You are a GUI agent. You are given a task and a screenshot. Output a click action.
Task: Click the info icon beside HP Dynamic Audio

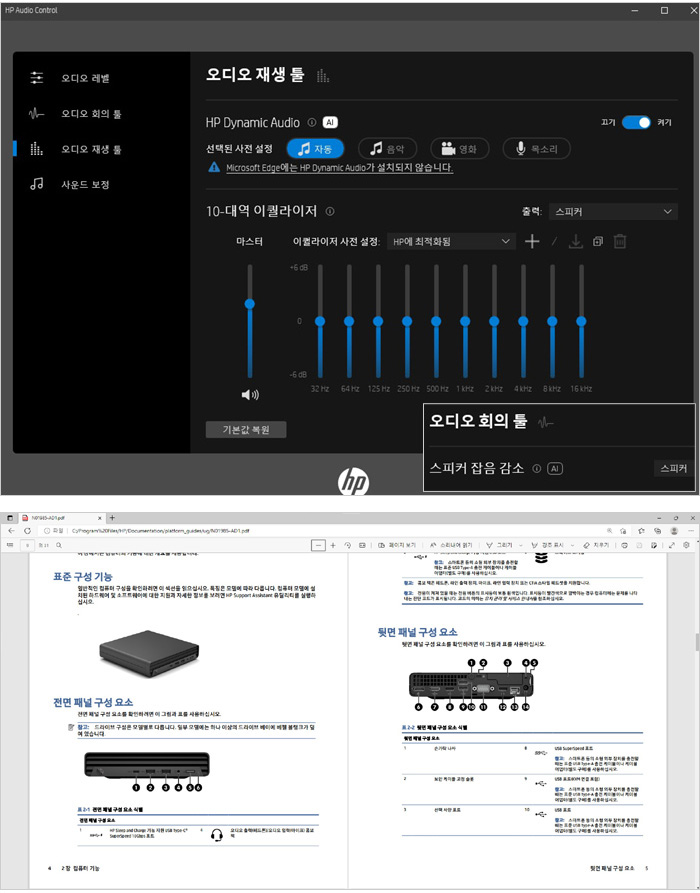pos(312,122)
